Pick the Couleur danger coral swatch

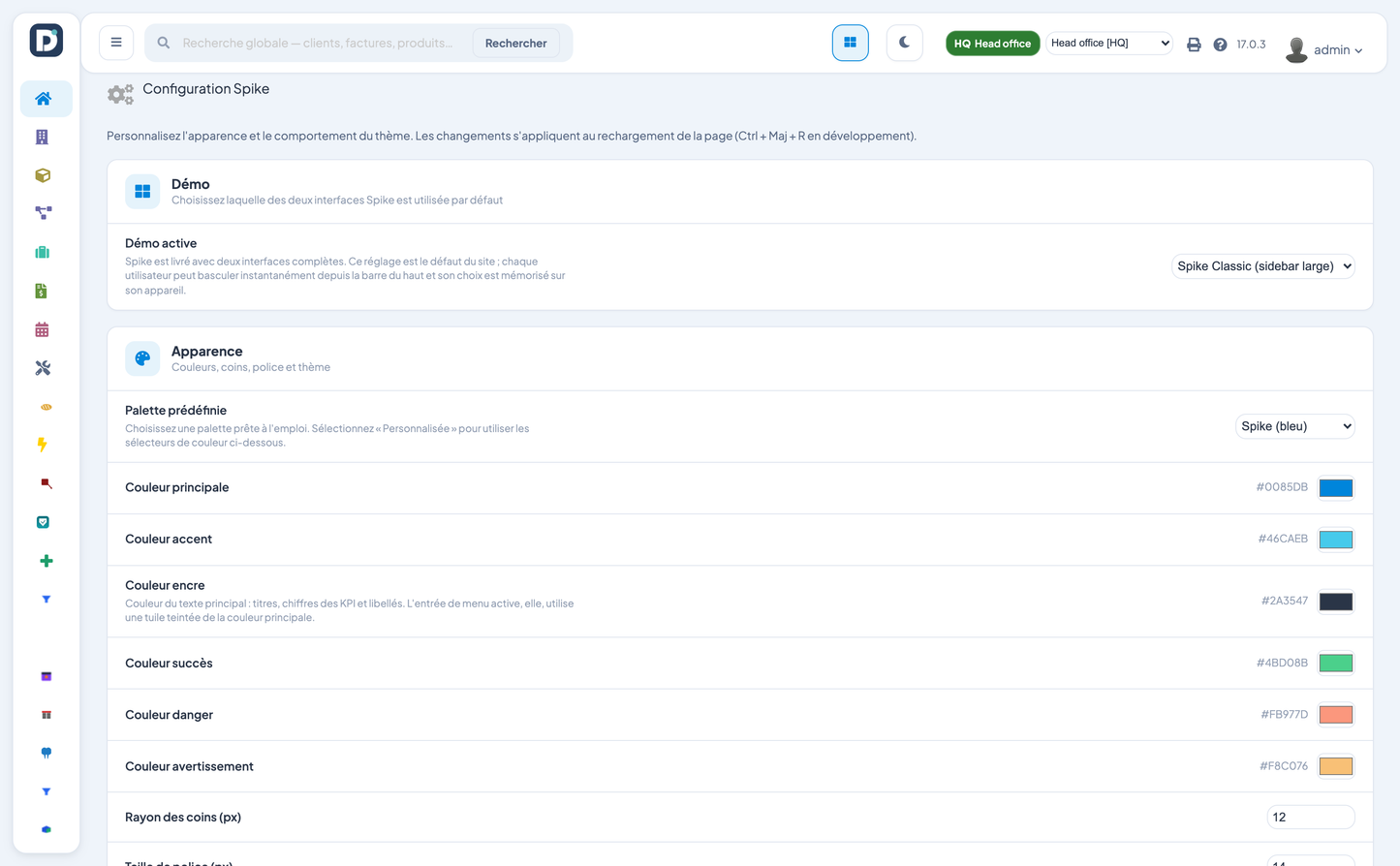[x=1336, y=715]
